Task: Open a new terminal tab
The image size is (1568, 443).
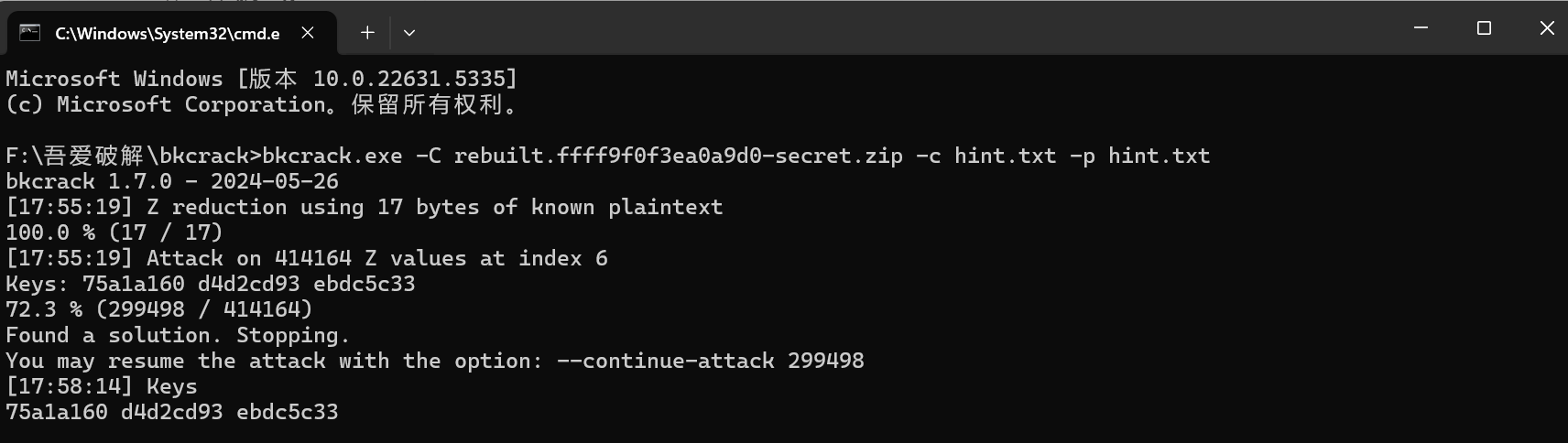Action: [x=367, y=33]
